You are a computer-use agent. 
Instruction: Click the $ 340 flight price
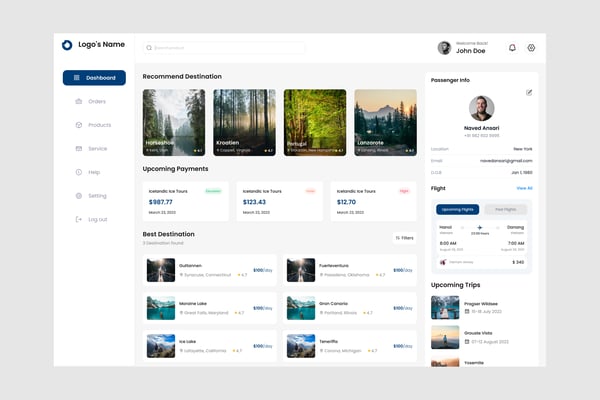click(518, 262)
